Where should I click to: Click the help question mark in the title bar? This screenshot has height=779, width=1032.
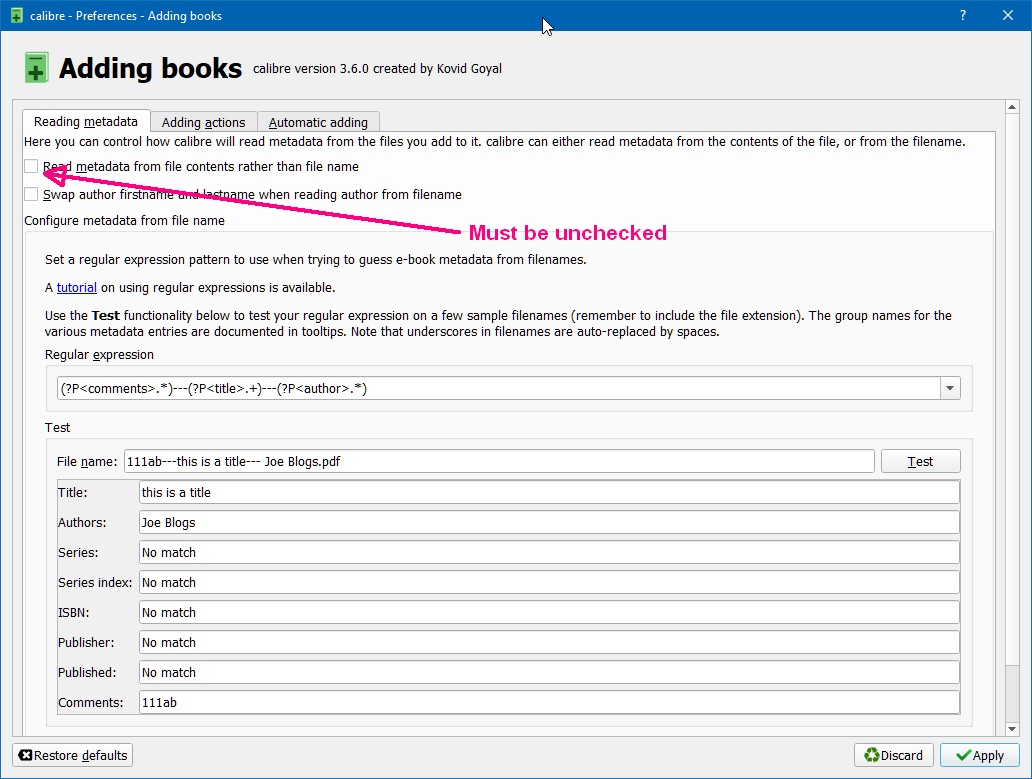[963, 15]
